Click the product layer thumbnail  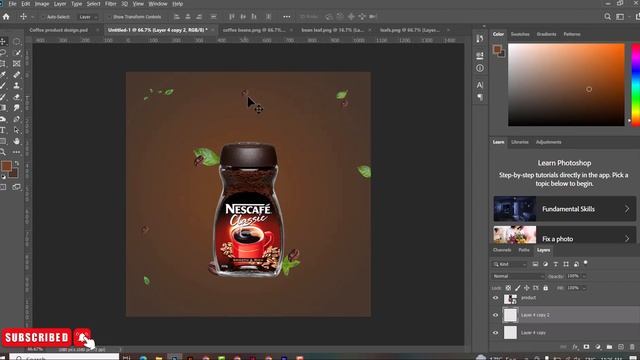[510, 299]
